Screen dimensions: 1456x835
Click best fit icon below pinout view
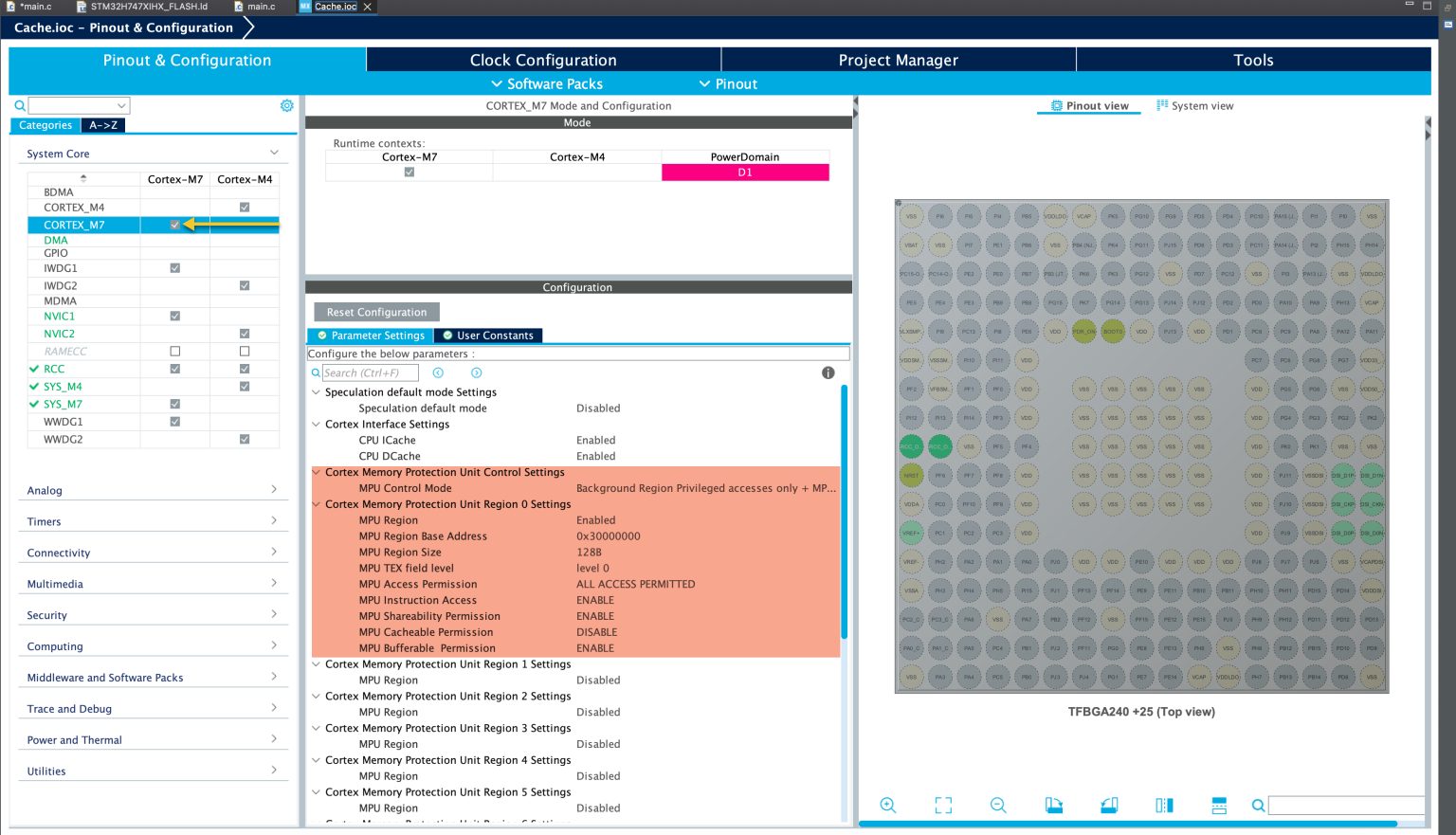(x=942, y=805)
